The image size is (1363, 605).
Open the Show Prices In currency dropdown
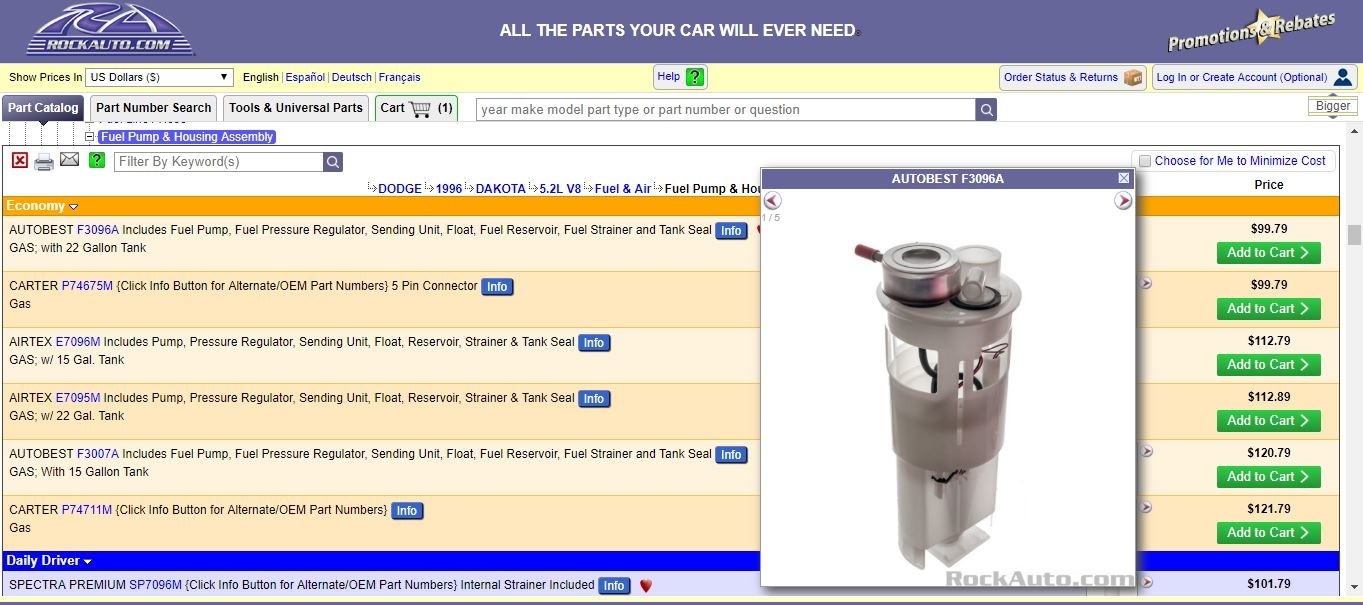159,77
